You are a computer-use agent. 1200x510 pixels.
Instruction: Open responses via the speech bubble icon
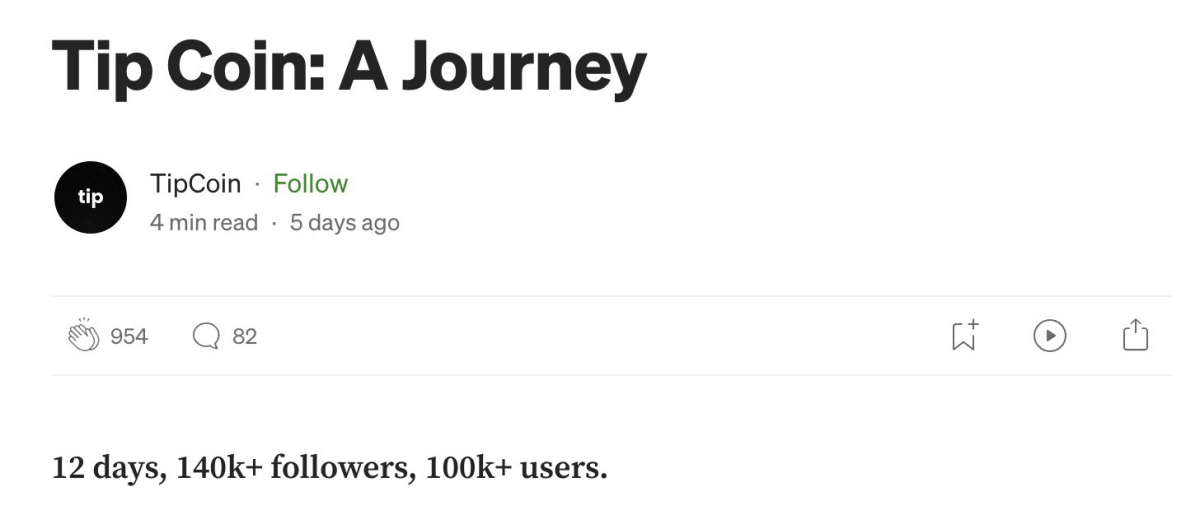point(206,337)
